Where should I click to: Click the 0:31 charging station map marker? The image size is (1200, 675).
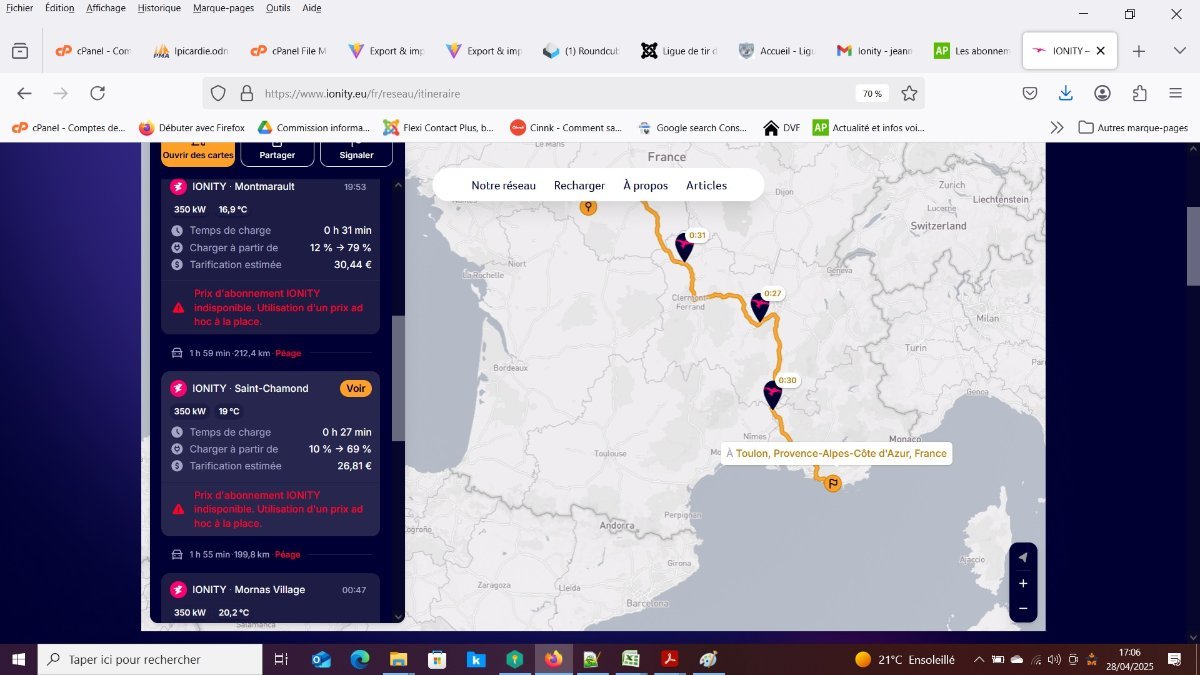point(684,246)
